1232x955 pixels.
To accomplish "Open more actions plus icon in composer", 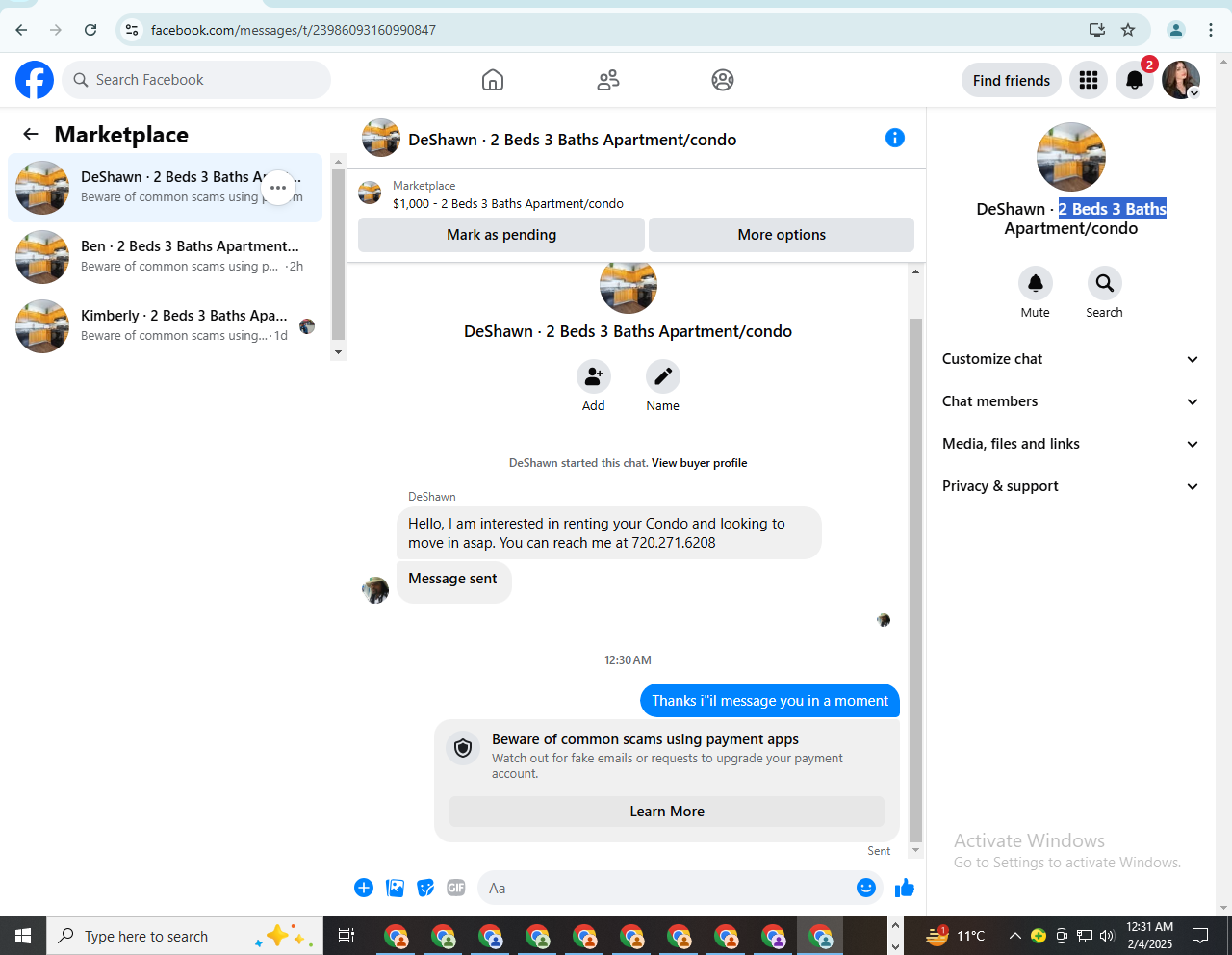I will click(364, 888).
